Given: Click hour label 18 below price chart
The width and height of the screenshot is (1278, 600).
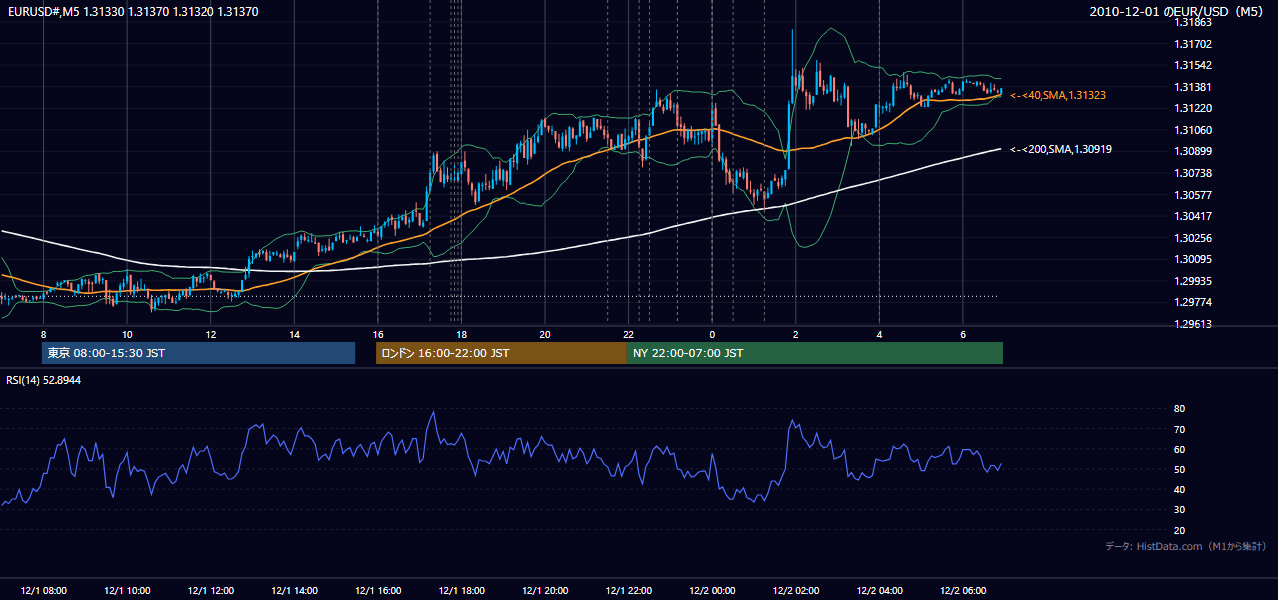Looking at the screenshot, I should [x=461, y=334].
